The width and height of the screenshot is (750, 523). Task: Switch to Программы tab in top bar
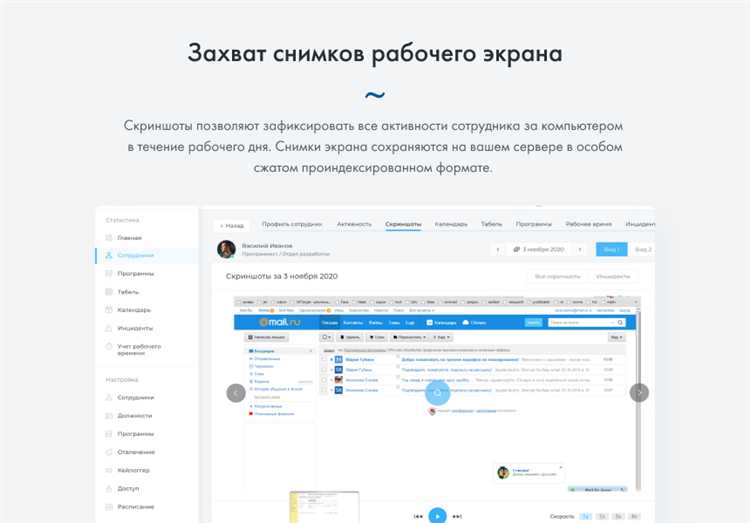[533, 224]
